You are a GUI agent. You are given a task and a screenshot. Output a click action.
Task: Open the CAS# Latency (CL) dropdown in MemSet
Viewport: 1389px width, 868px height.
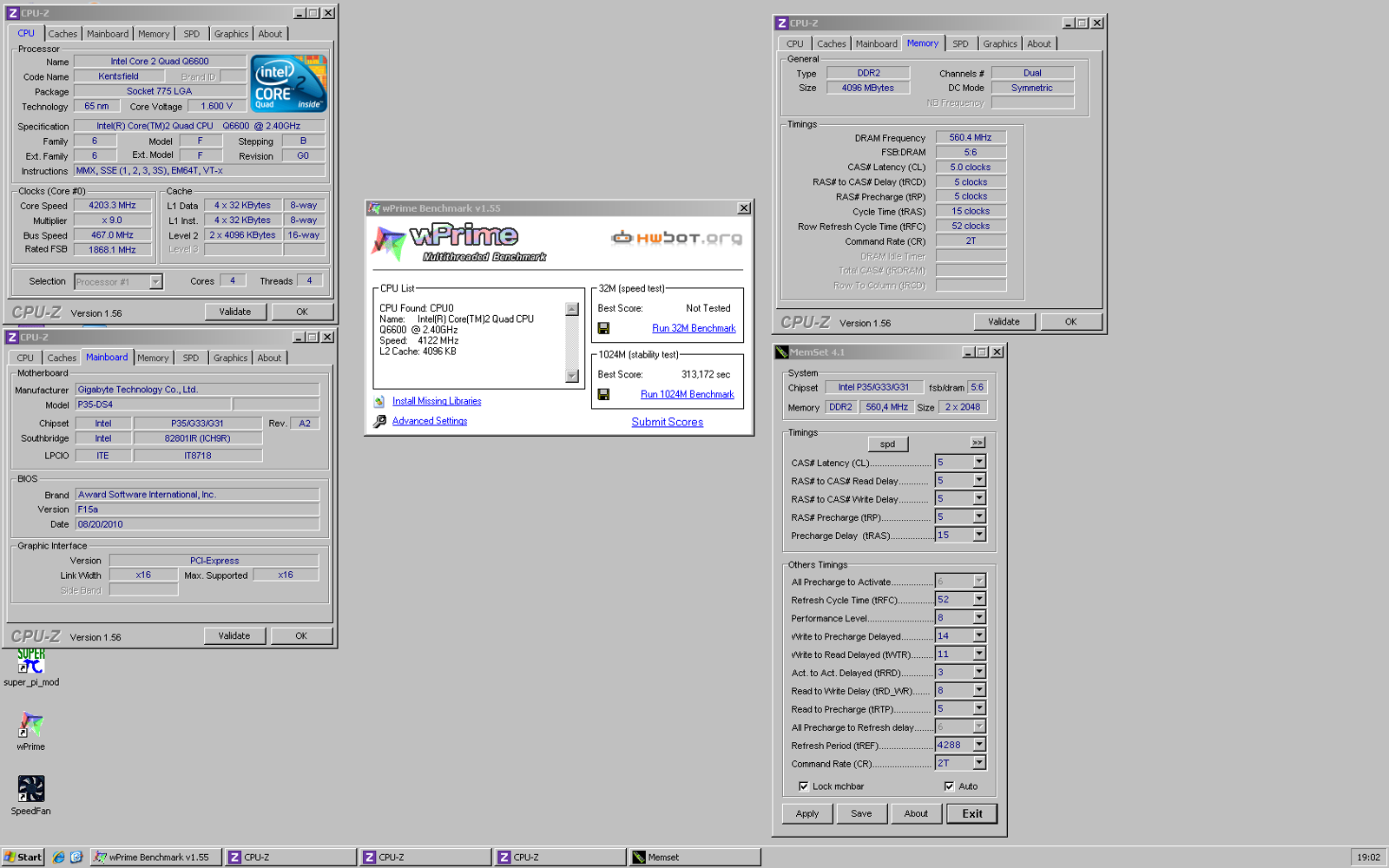click(979, 462)
